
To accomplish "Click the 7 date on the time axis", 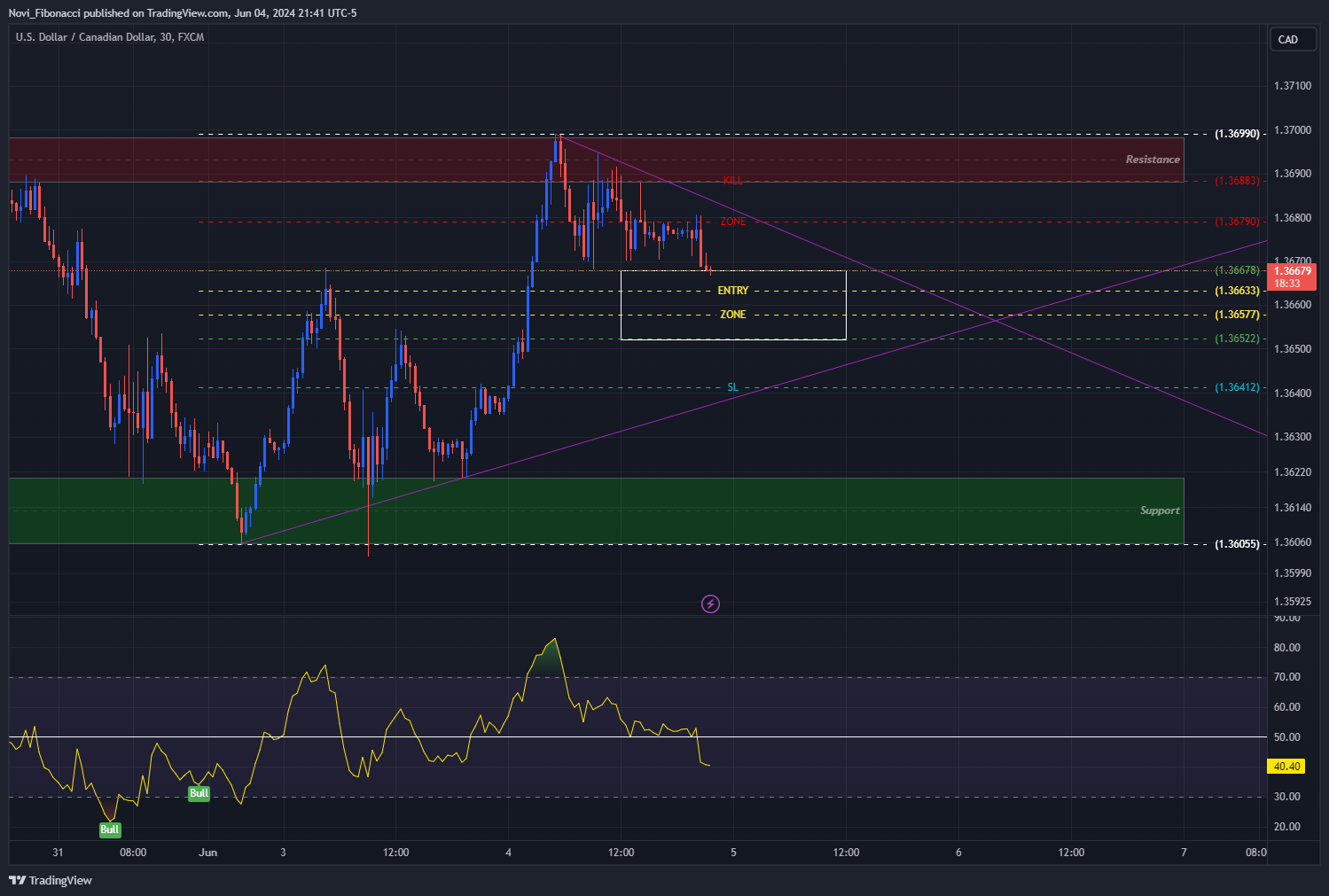I will [1184, 853].
